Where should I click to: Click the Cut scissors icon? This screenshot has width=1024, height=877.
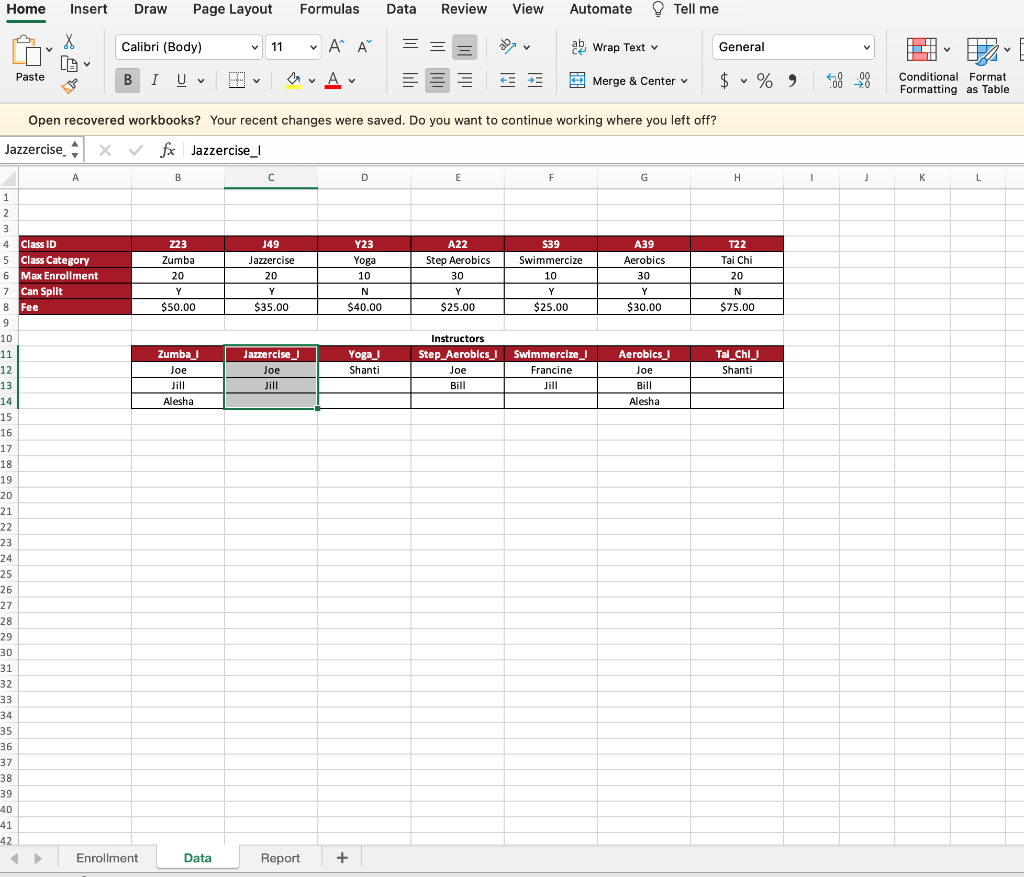pos(69,42)
